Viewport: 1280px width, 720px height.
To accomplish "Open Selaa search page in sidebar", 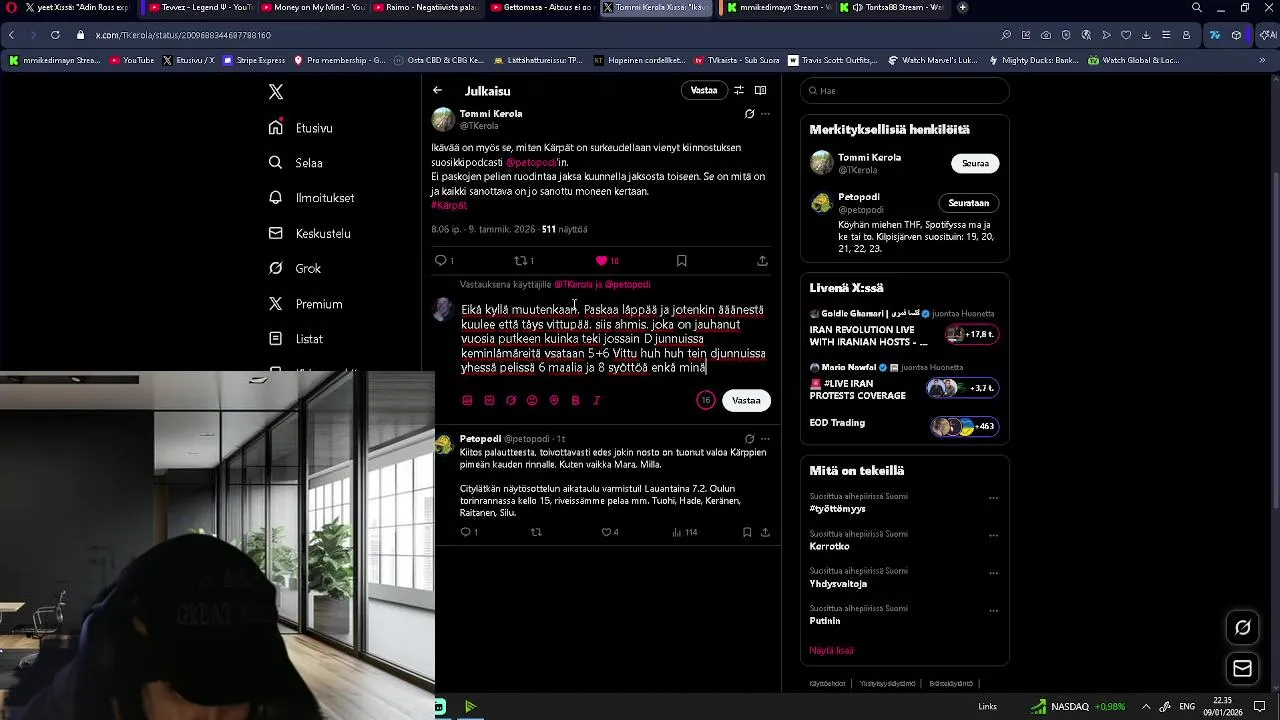I will [295, 163].
